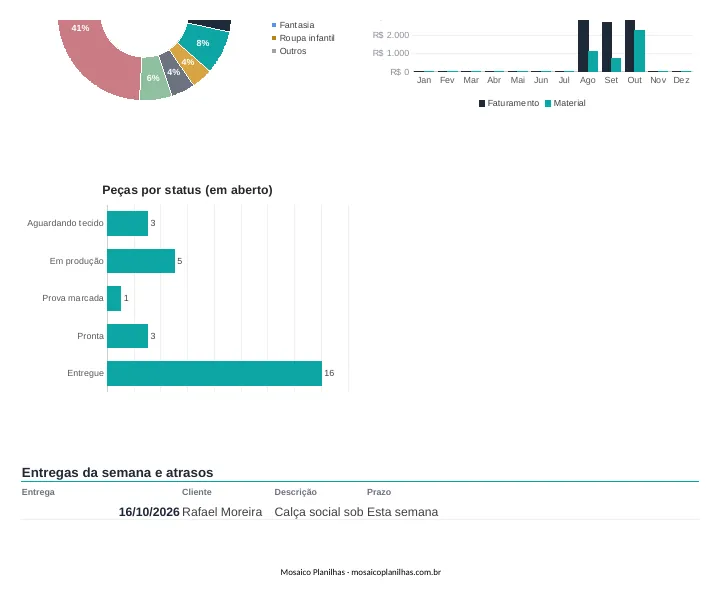Click the Roupa infantil legend marker
The image size is (719, 597).
point(274,38)
